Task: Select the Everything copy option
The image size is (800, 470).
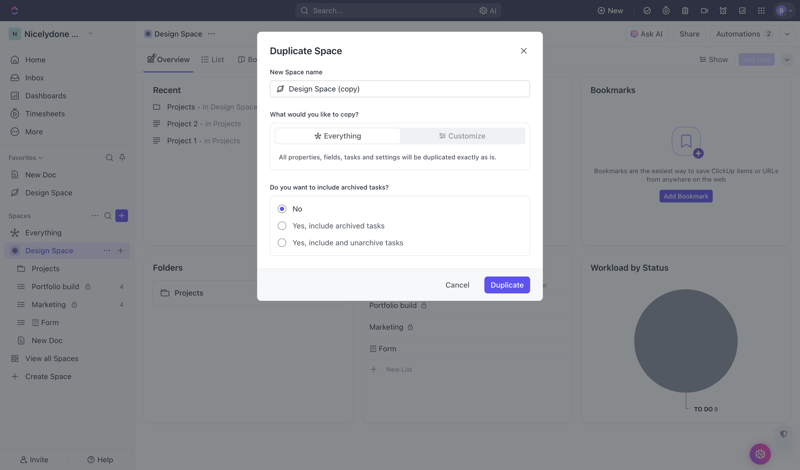Action: tap(338, 136)
